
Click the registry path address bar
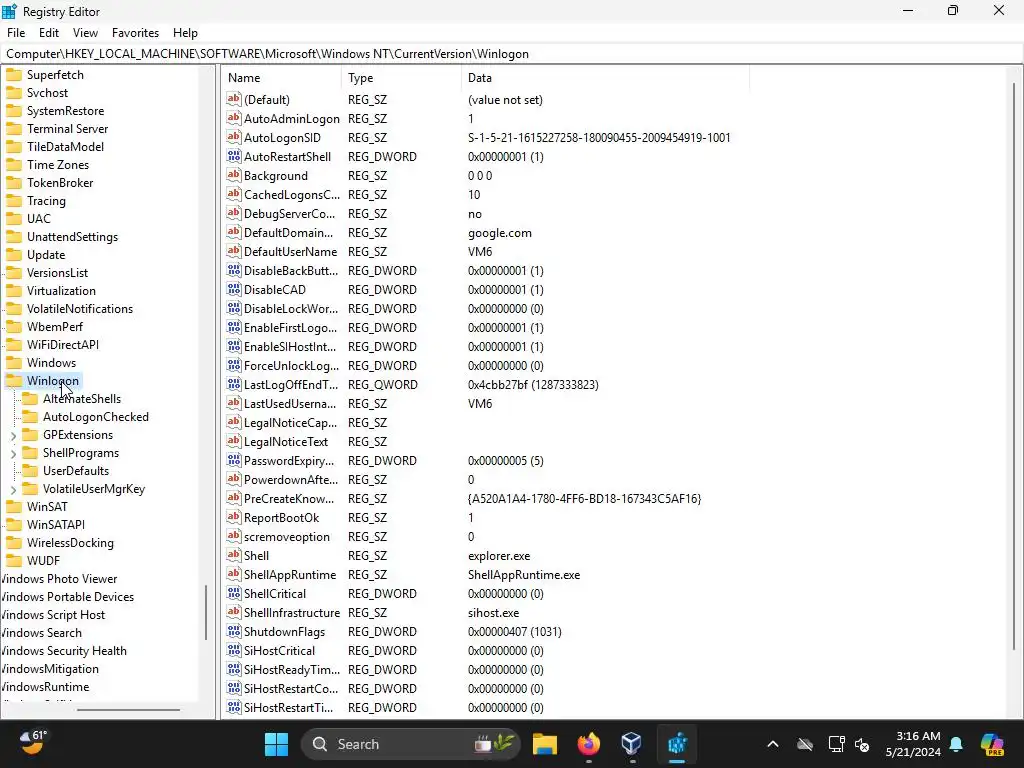point(511,54)
